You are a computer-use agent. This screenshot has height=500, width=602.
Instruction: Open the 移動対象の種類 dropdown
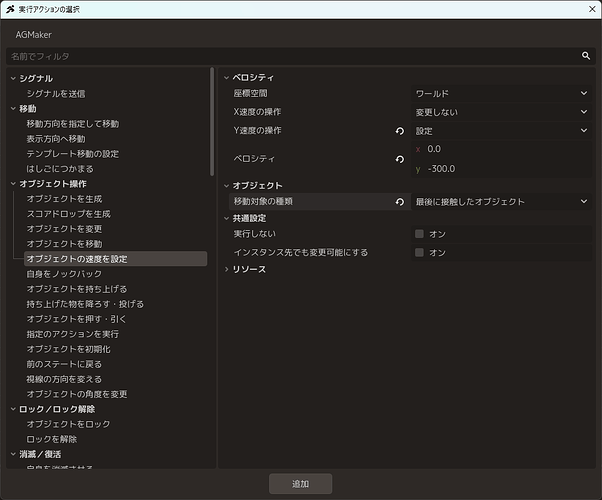pos(501,202)
